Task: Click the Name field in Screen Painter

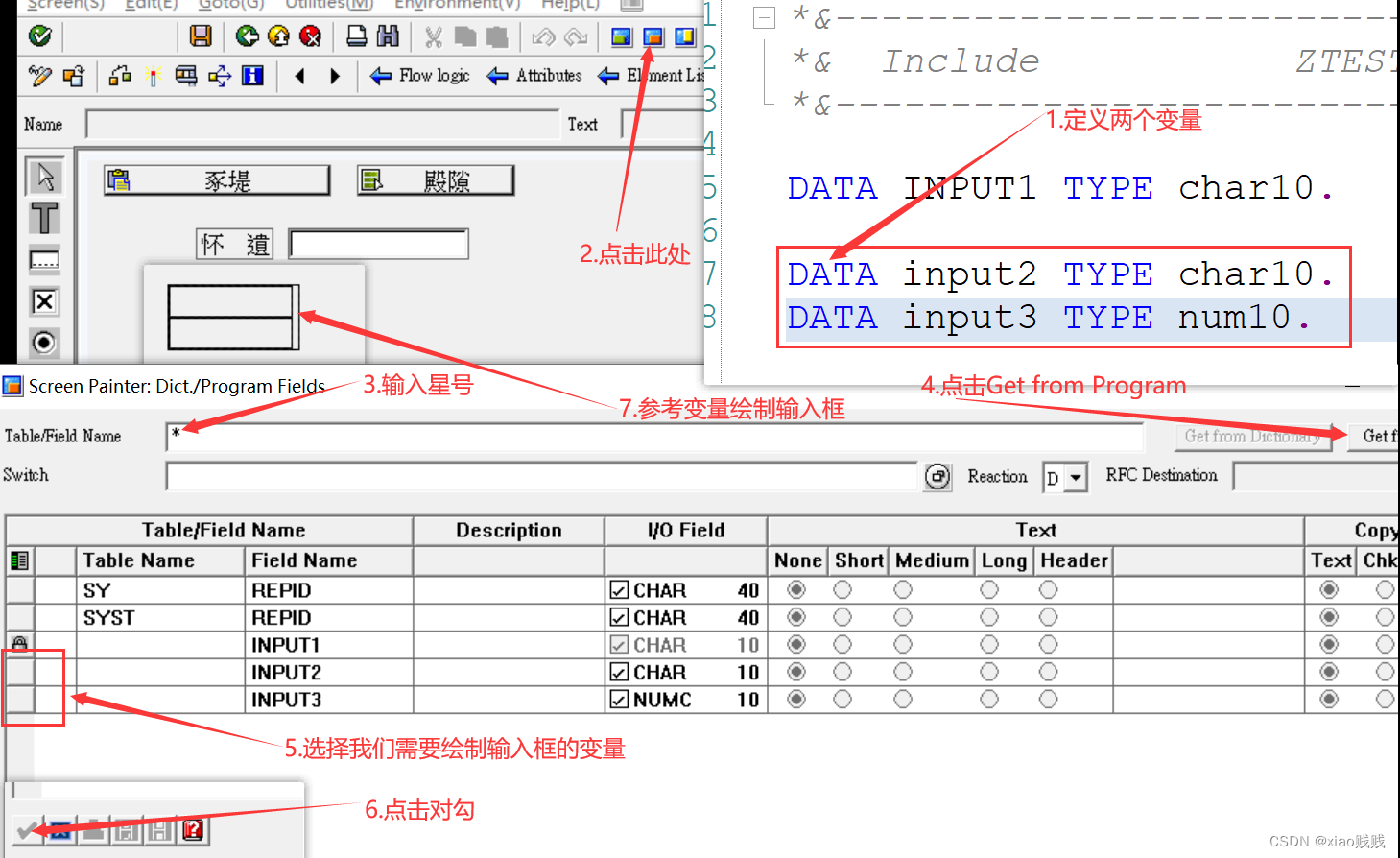Action: (x=322, y=125)
